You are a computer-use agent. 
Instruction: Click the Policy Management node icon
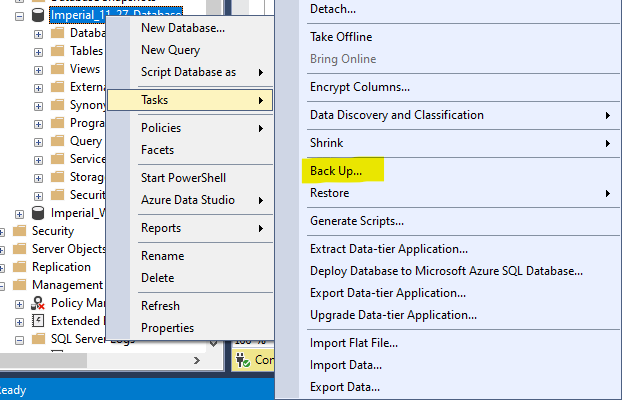pos(39,303)
